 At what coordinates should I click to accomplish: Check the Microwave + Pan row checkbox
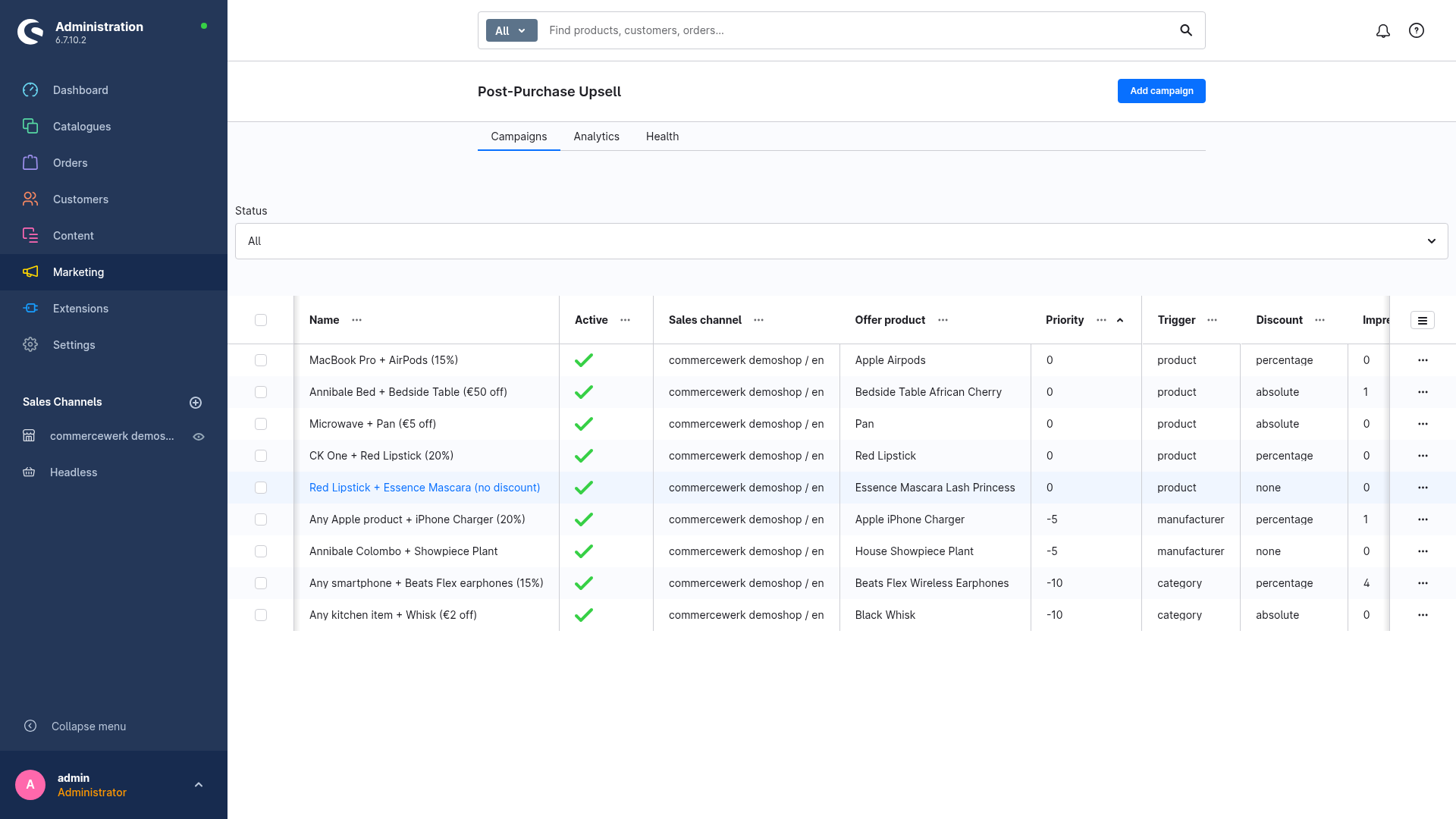point(261,424)
